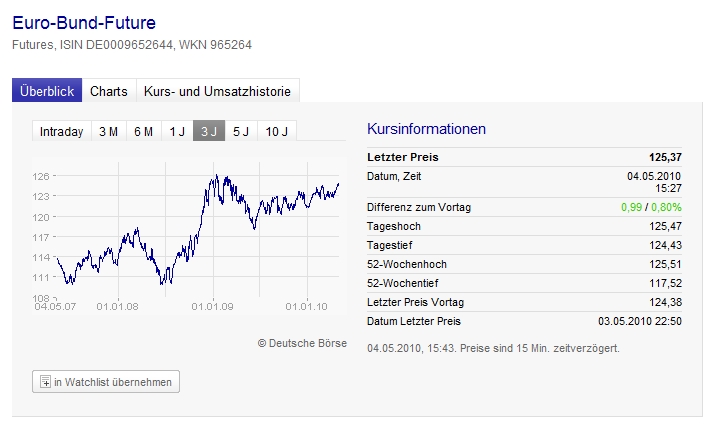Click the active 3 J range tab
715x424 pixels.
tap(209, 132)
